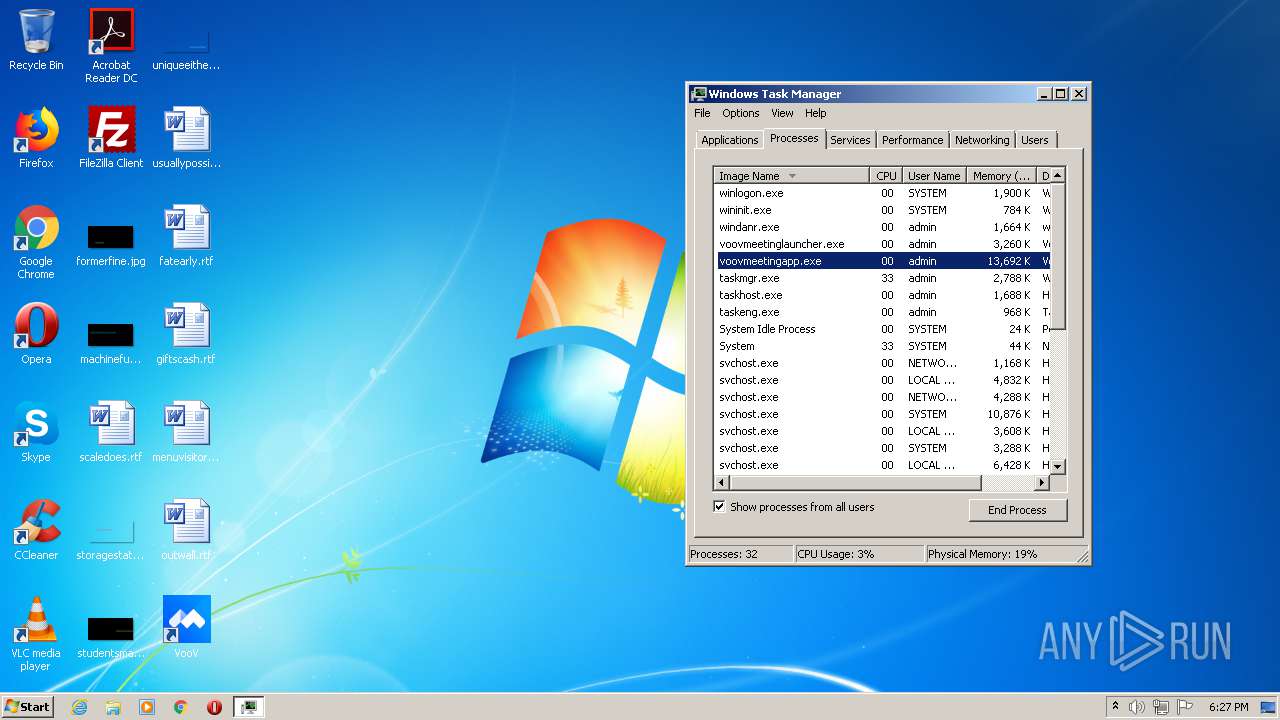This screenshot has width=1280, height=720.
Task: Sort by the CPU column header
Action: [886, 176]
